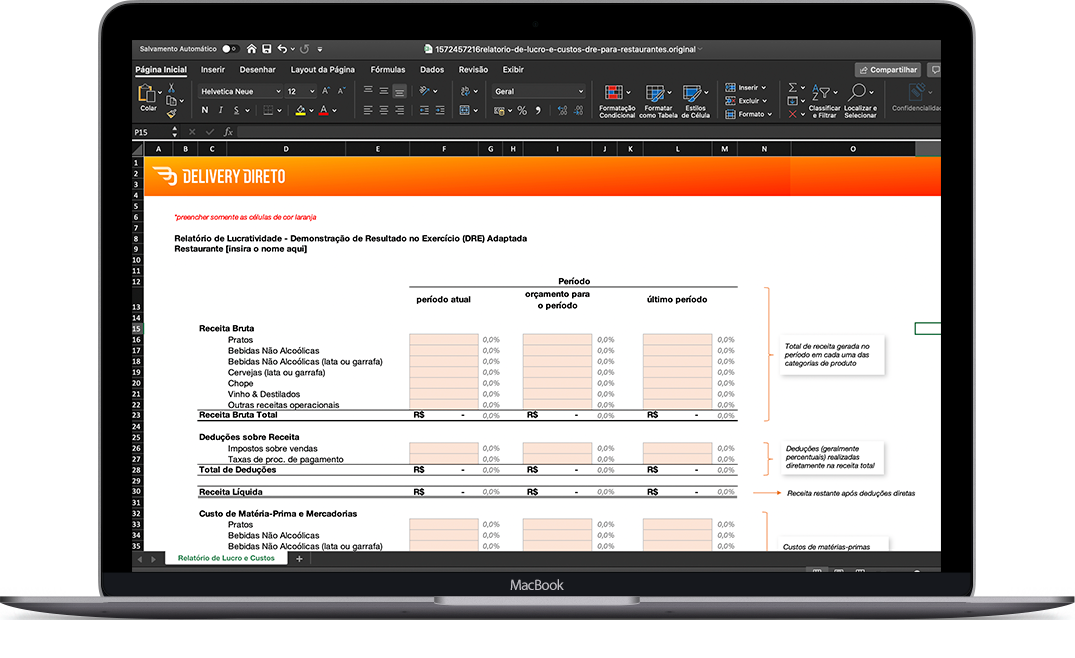1075x658 pixels.
Task: Open Classificar e Filtrar
Action: click(x=825, y=101)
